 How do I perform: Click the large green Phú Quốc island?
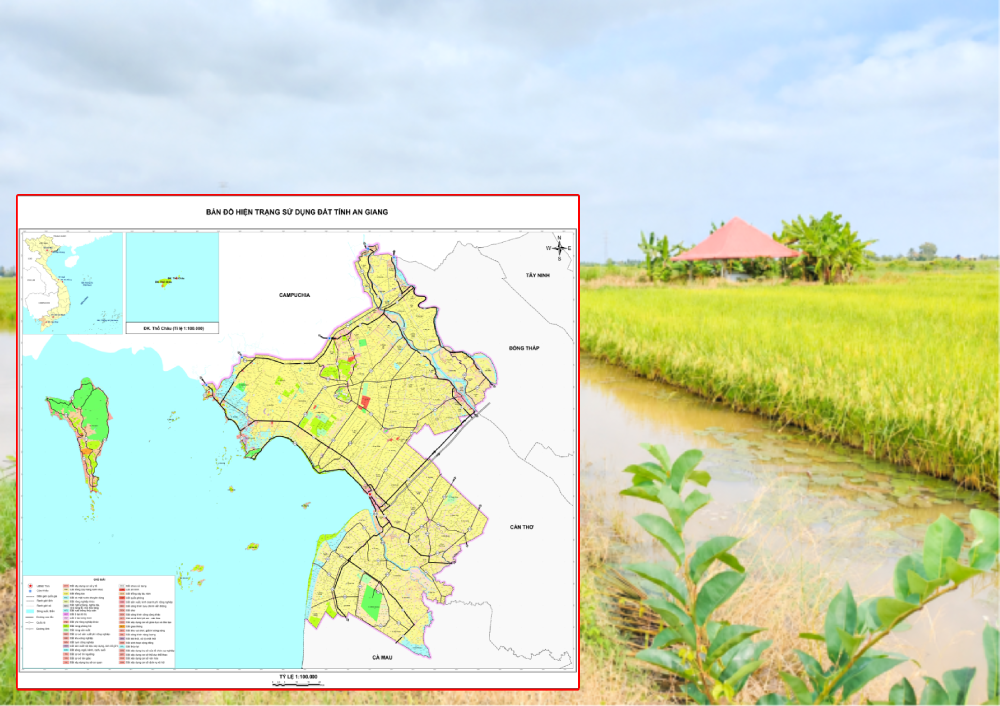[82, 434]
